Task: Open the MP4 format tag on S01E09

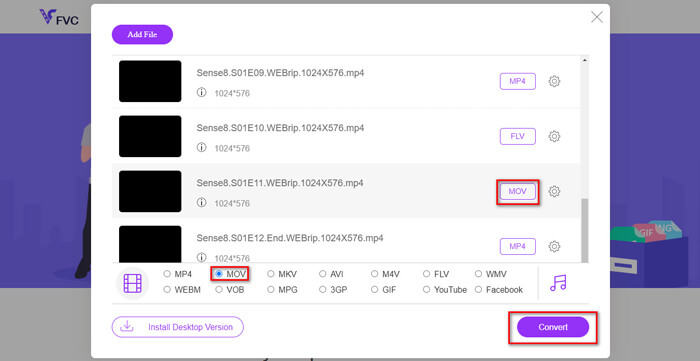Action: pos(517,81)
